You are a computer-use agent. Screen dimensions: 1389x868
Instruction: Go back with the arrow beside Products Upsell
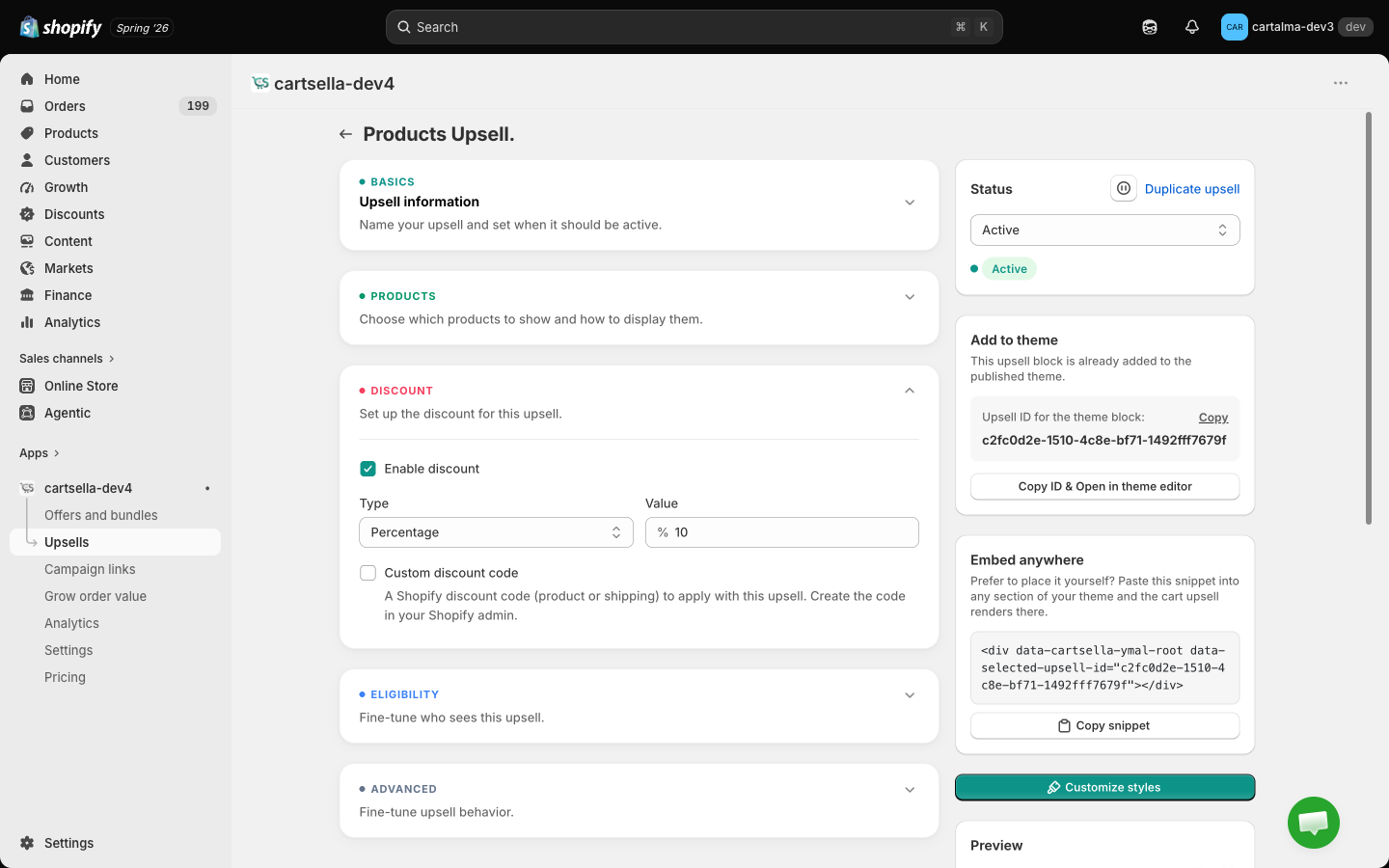(345, 134)
